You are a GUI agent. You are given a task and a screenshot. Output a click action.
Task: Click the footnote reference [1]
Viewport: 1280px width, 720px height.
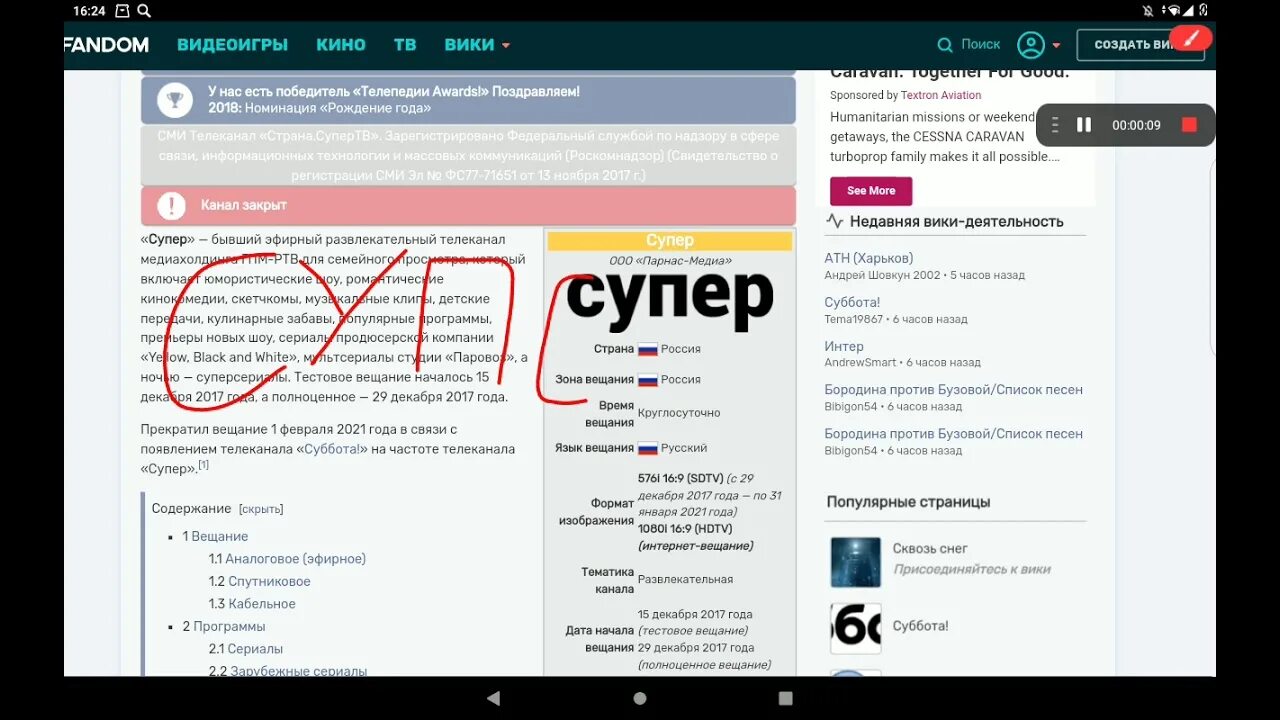click(203, 465)
